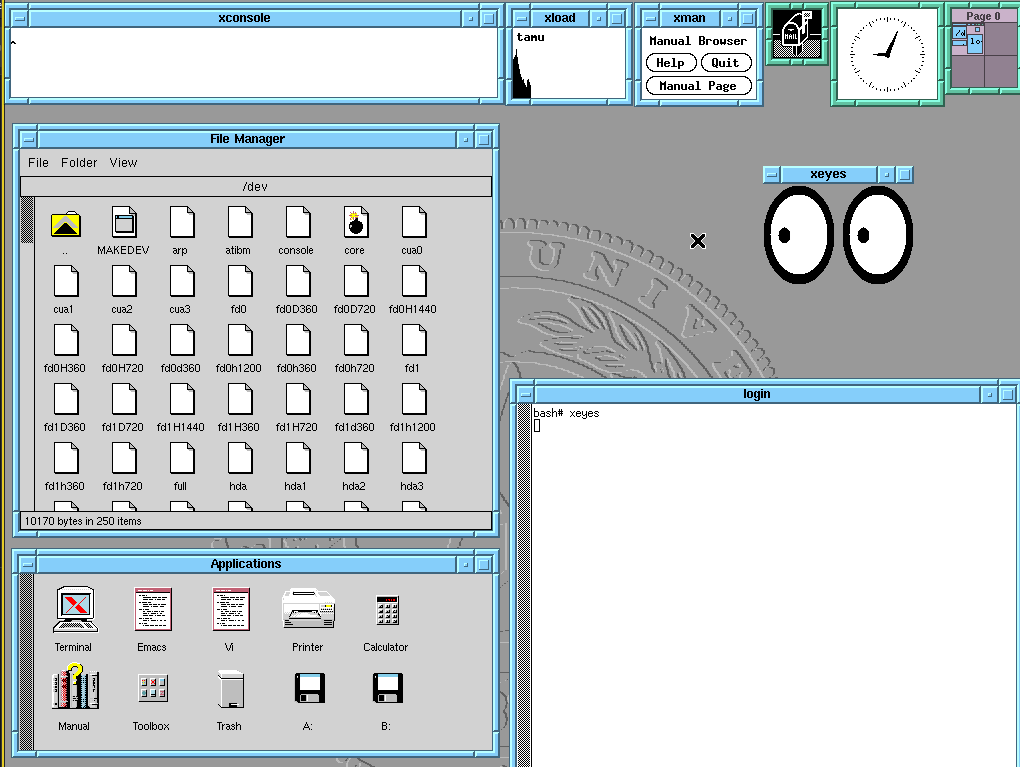Click the File Manager vertical scrollbar thumb
The height and width of the screenshot is (767, 1020).
(27, 220)
